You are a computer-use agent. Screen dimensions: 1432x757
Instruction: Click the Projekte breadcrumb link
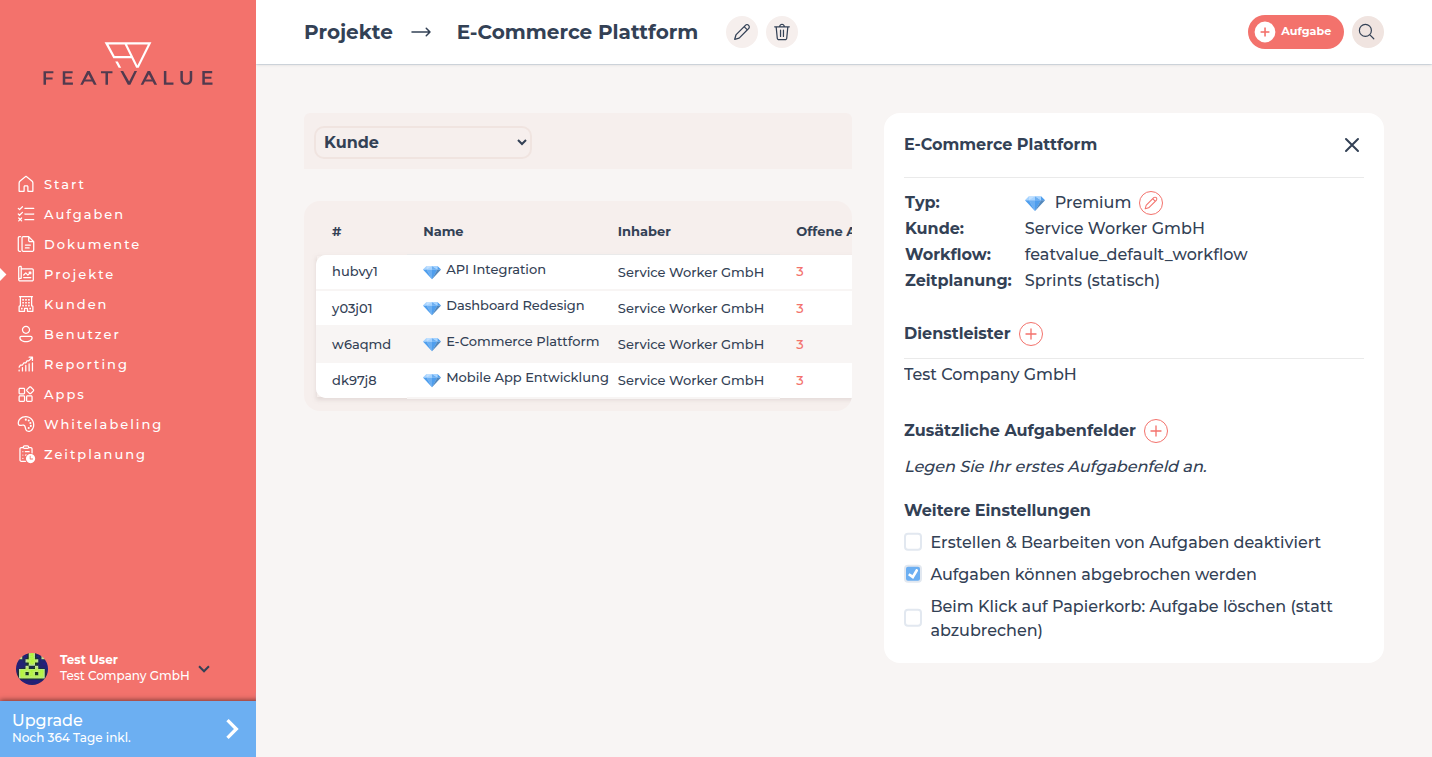[x=348, y=32]
